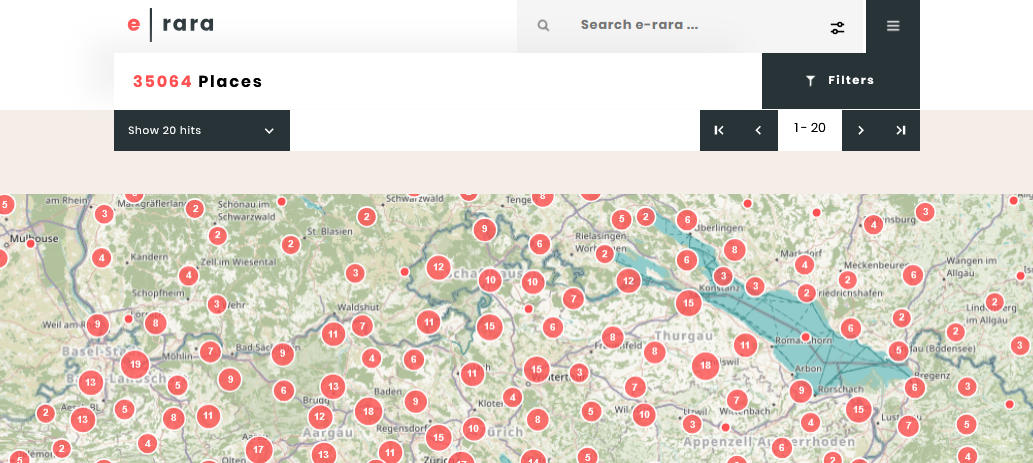1033x463 pixels.
Task: Open advanced search options sliders icon
Action: (837, 27)
